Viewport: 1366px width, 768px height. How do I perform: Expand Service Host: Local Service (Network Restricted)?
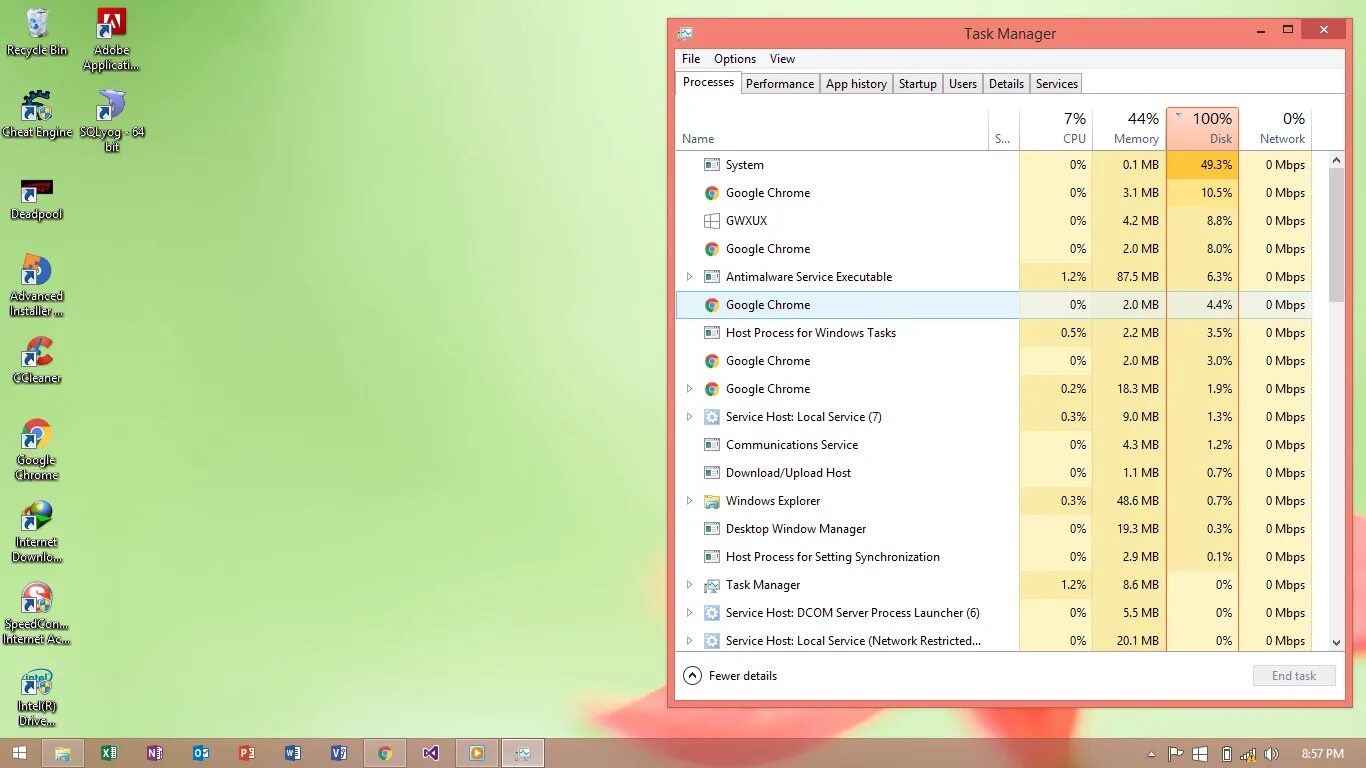coord(689,641)
